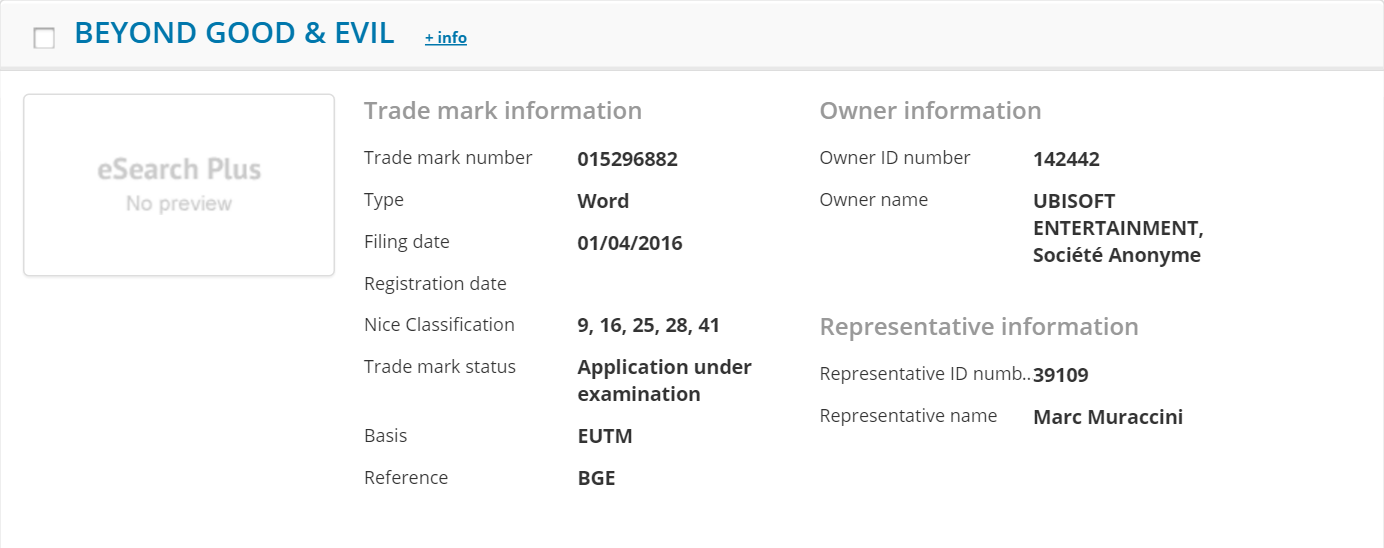1384x548 pixels.
Task: Click the Application under examination status
Action: click(664, 380)
